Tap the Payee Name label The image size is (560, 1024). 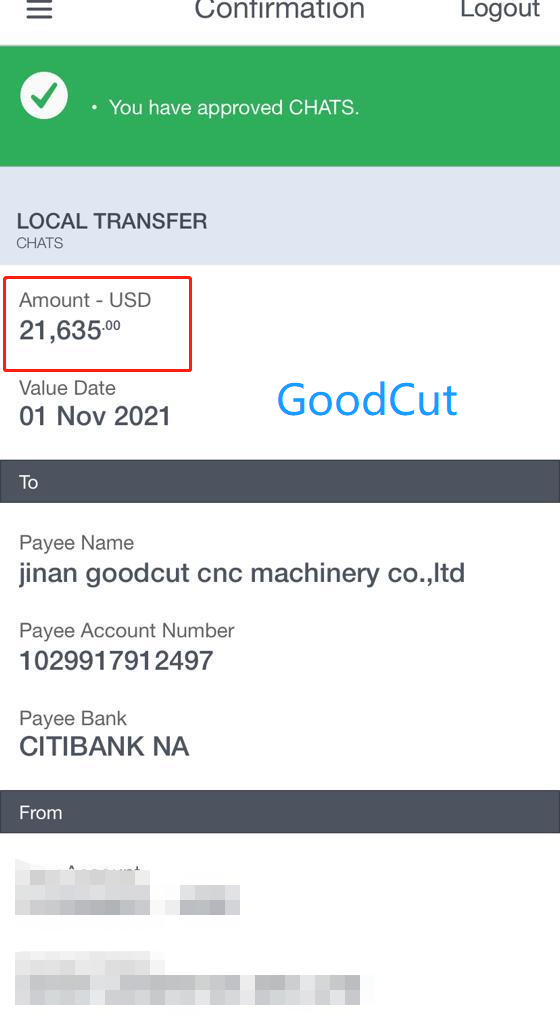click(x=76, y=543)
